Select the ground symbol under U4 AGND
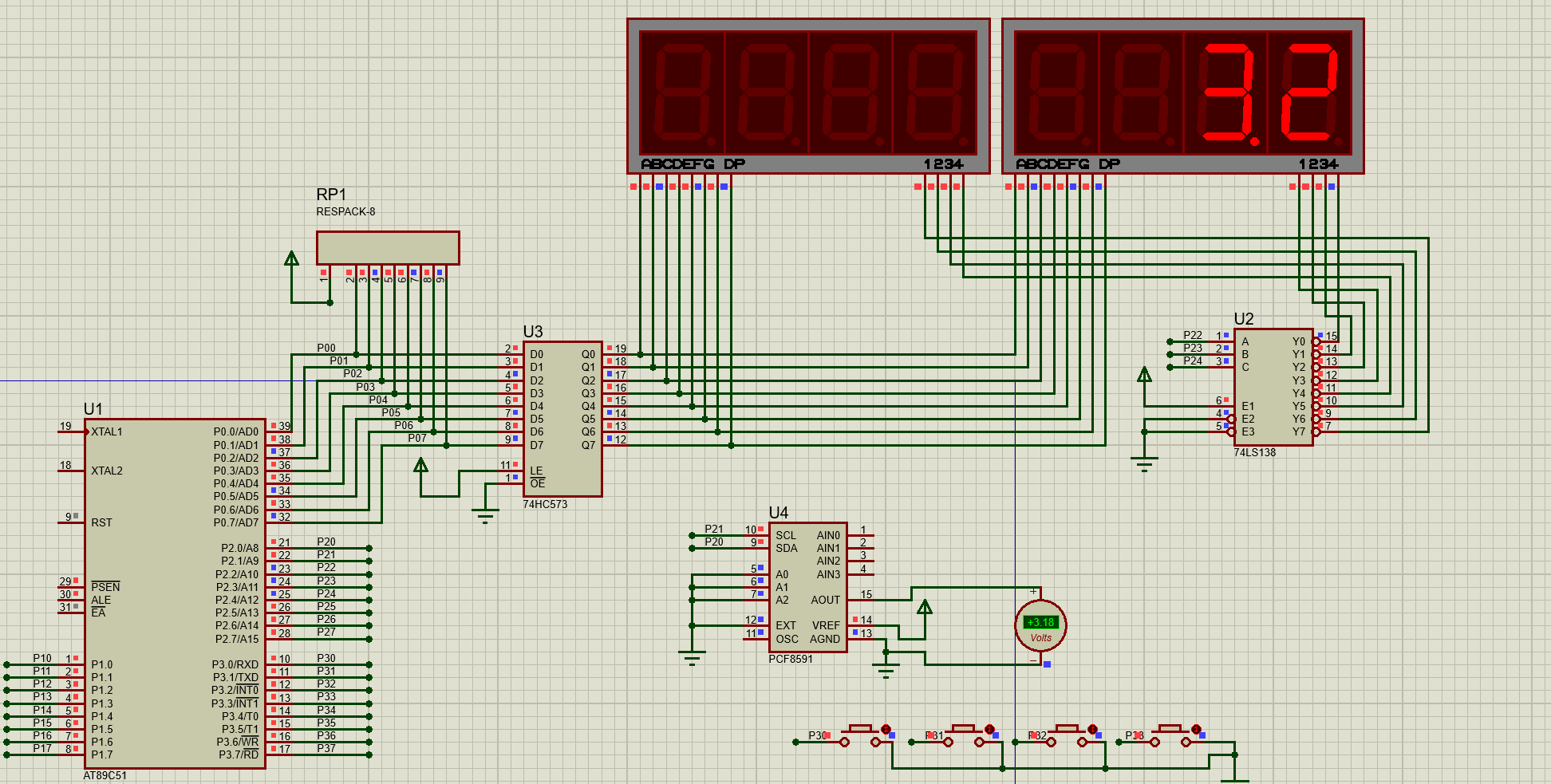 (x=886, y=671)
